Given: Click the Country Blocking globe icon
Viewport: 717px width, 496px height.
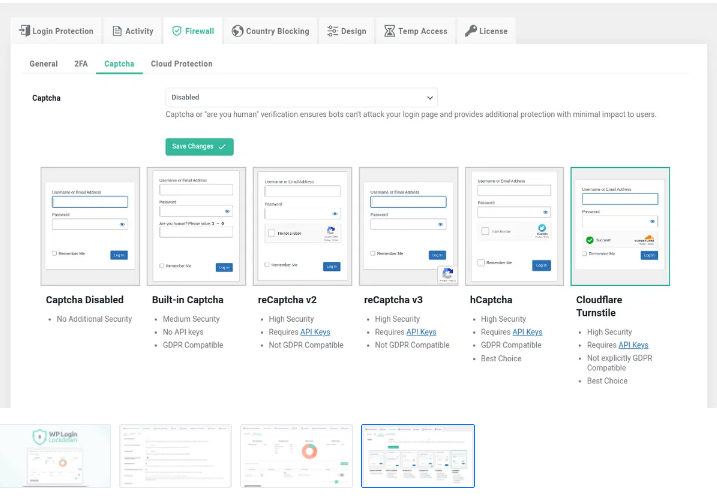Looking at the screenshot, I should pos(237,31).
